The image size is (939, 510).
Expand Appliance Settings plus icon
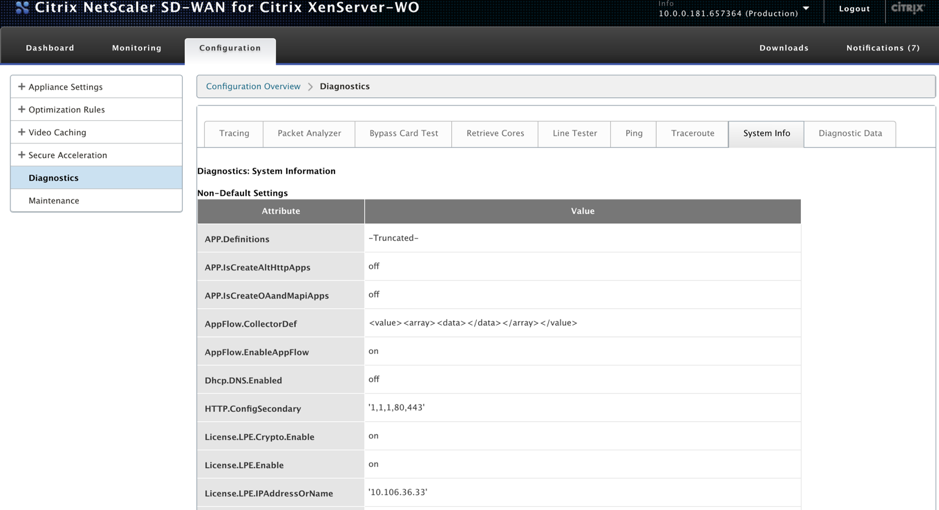point(22,86)
